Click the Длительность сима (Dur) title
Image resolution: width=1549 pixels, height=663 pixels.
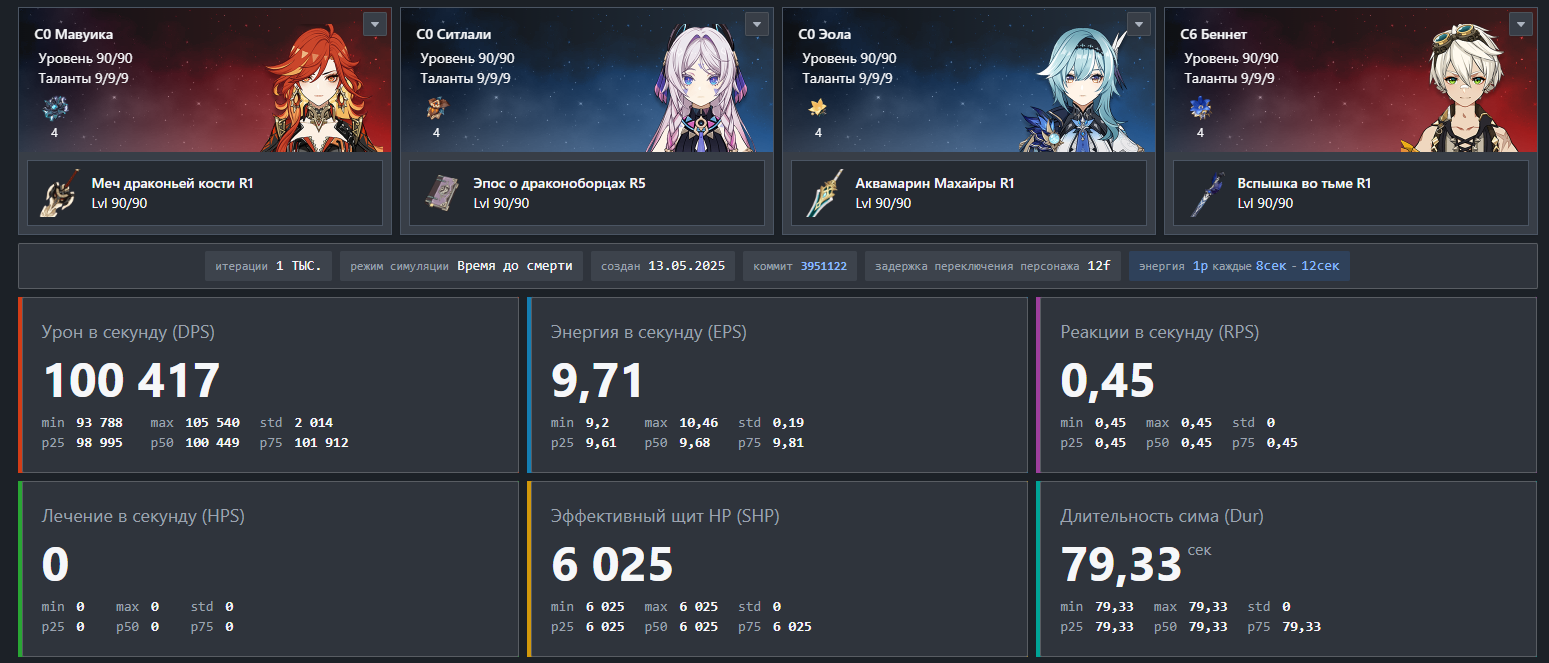pyautogui.click(x=1162, y=516)
